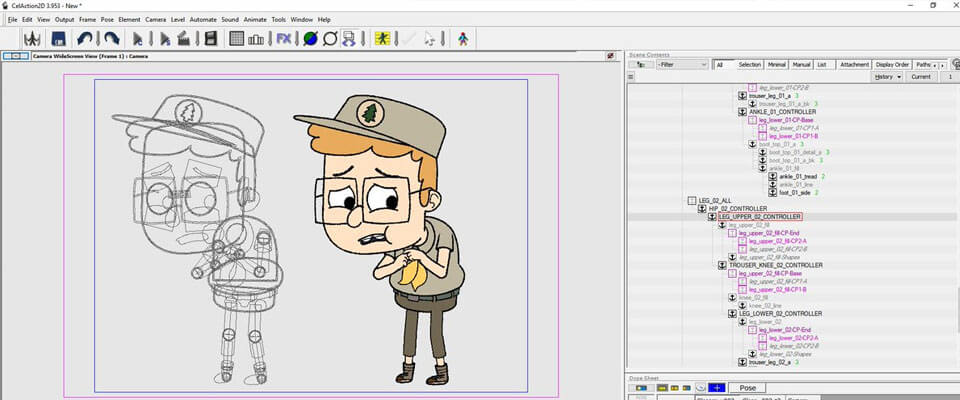Click the clapperboard icon in toolbar

184,39
